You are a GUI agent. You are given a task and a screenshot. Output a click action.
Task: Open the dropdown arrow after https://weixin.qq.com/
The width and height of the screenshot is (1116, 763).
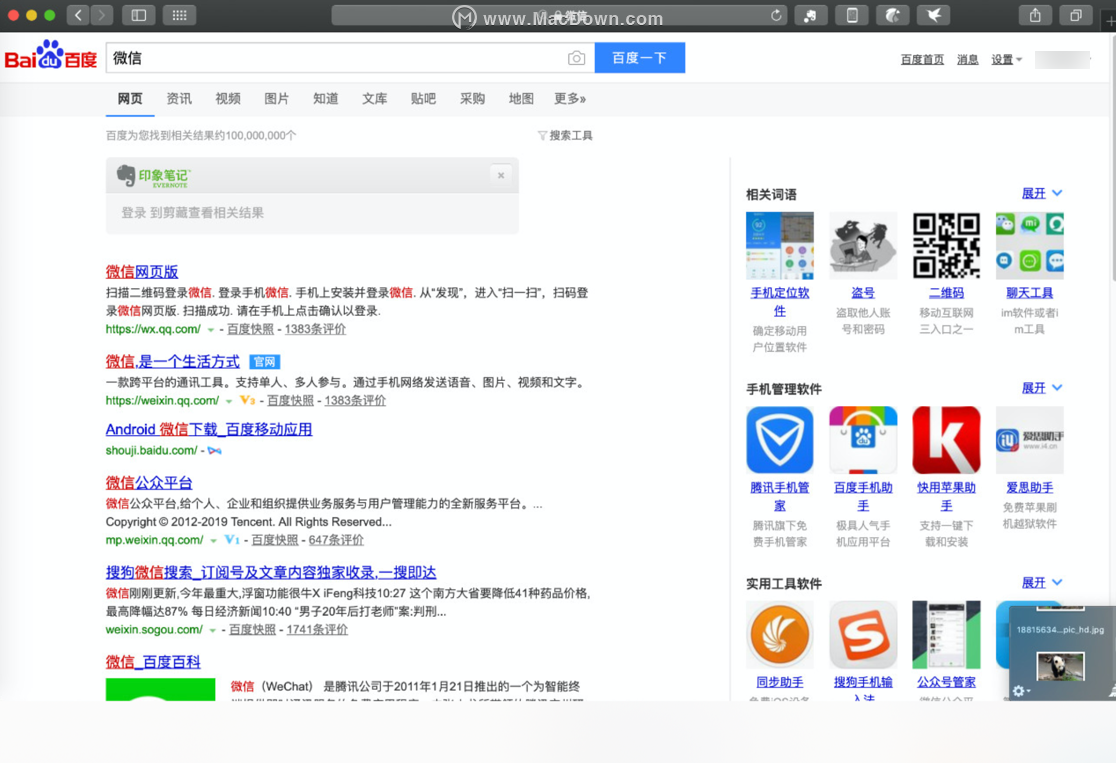[229, 401]
